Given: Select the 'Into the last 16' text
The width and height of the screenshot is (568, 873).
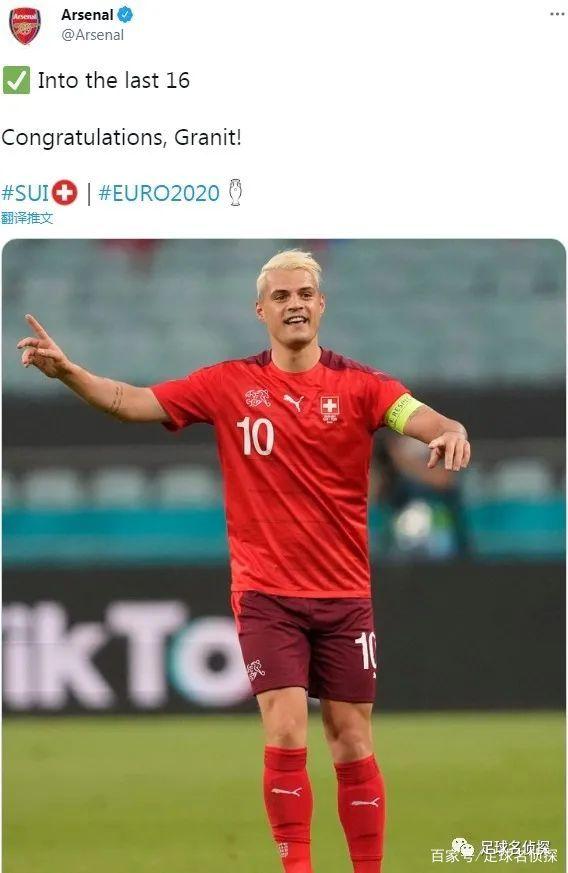Looking at the screenshot, I should click(114, 81).
